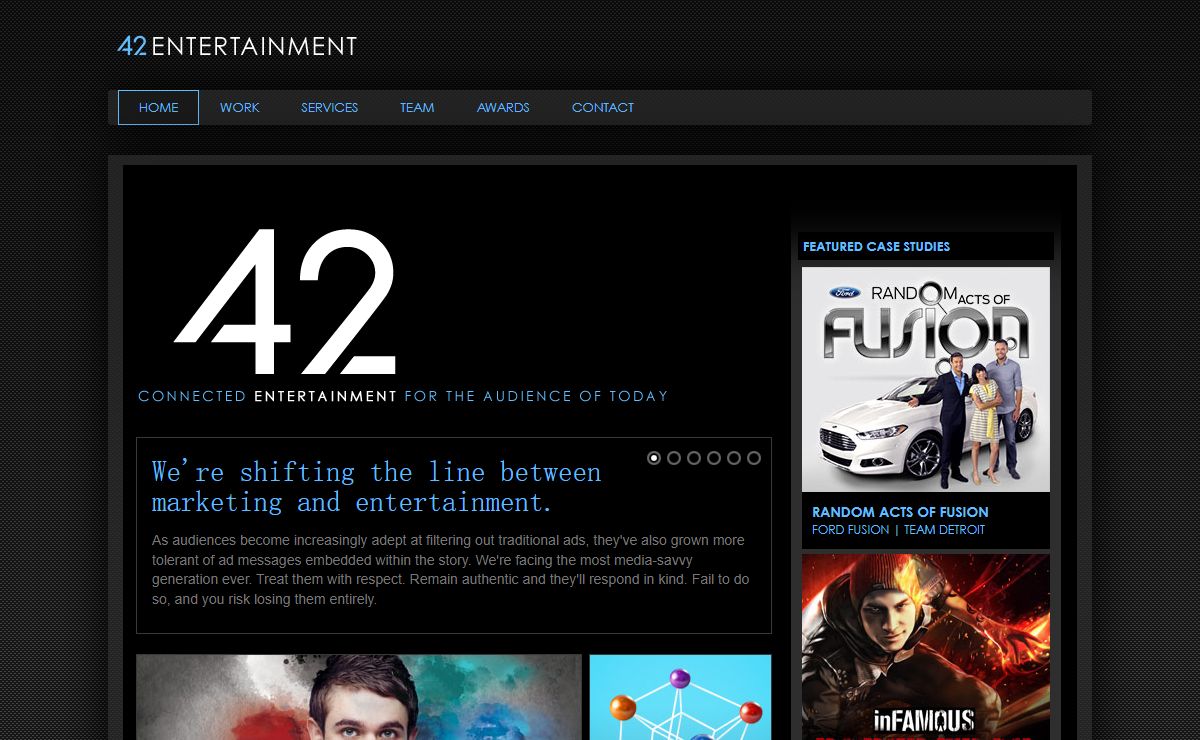Select the first slider dot

tap(654, 458)
